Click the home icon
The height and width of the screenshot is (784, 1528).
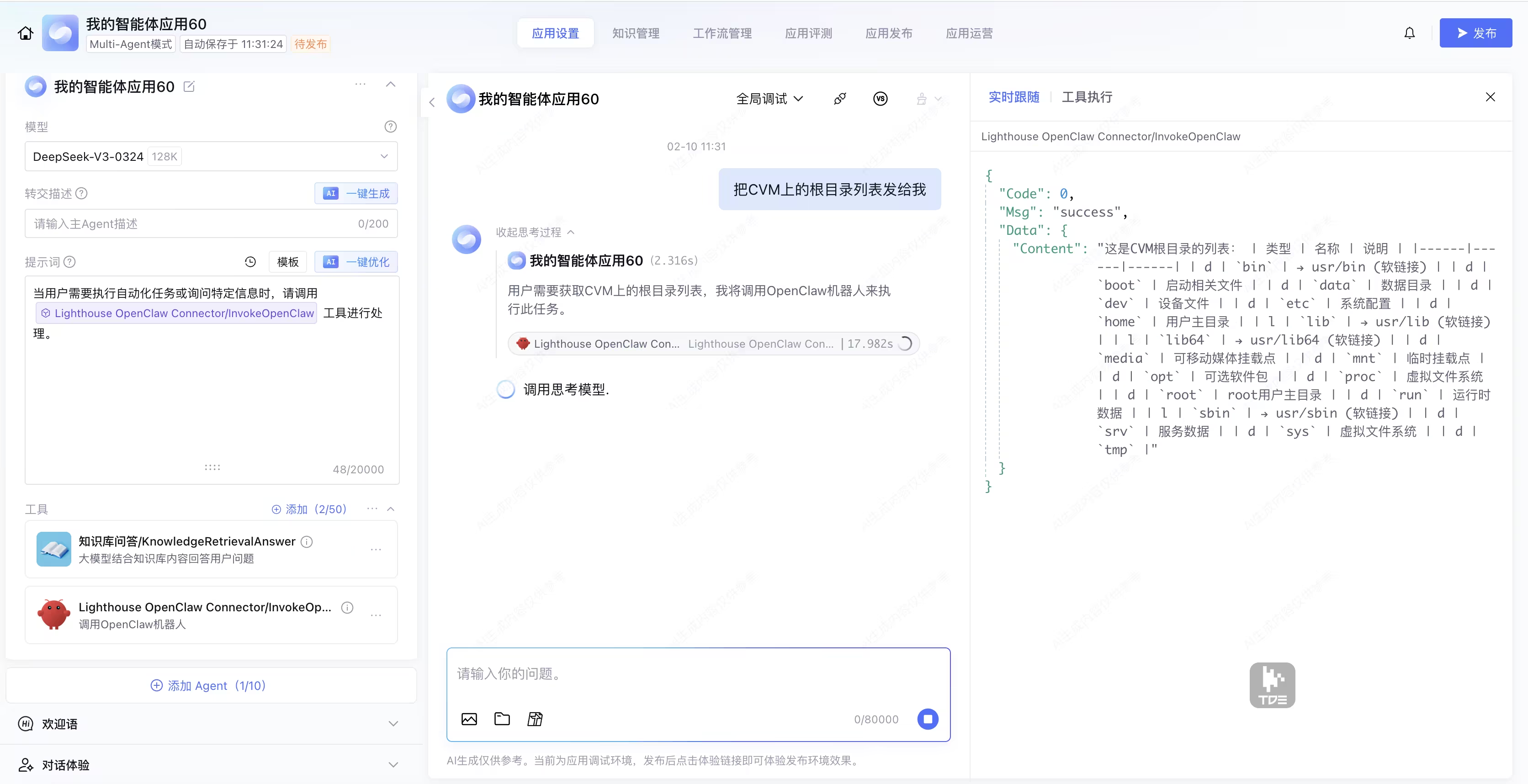coord(26,33)
